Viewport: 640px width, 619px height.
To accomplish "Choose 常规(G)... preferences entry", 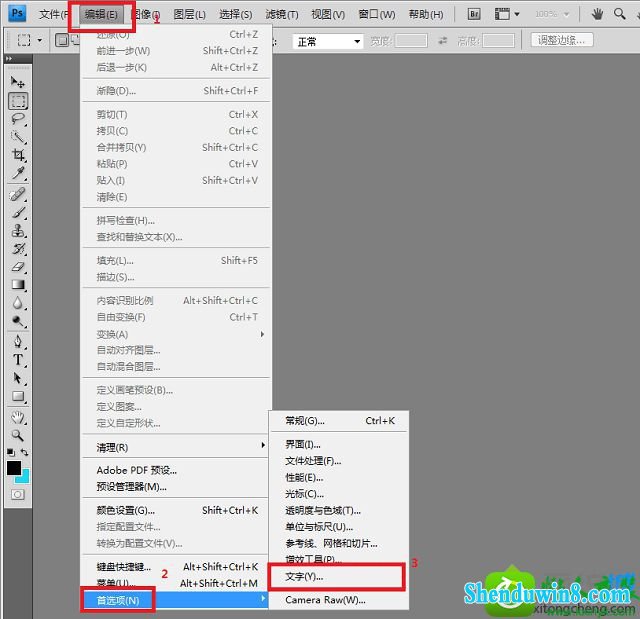I will click(x=339, y=420).
